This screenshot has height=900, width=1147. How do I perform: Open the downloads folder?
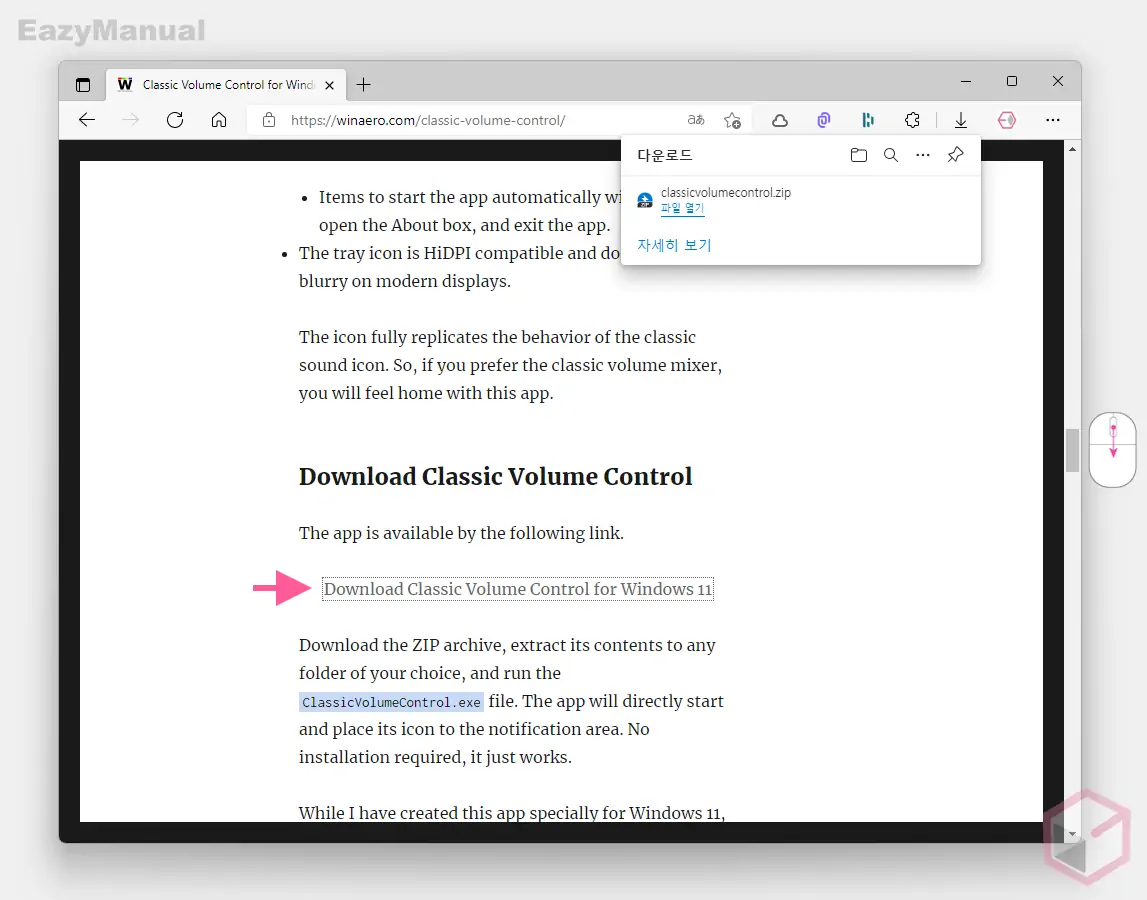[x=859, y=155]
